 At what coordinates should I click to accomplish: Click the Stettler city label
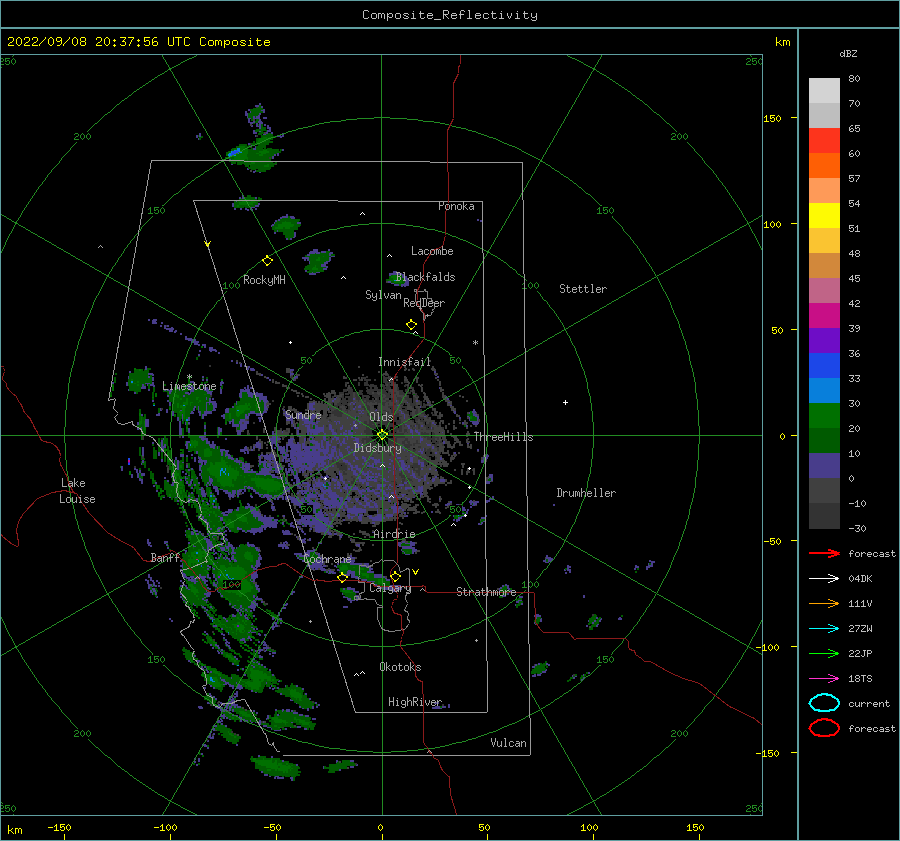click(583, 289)
